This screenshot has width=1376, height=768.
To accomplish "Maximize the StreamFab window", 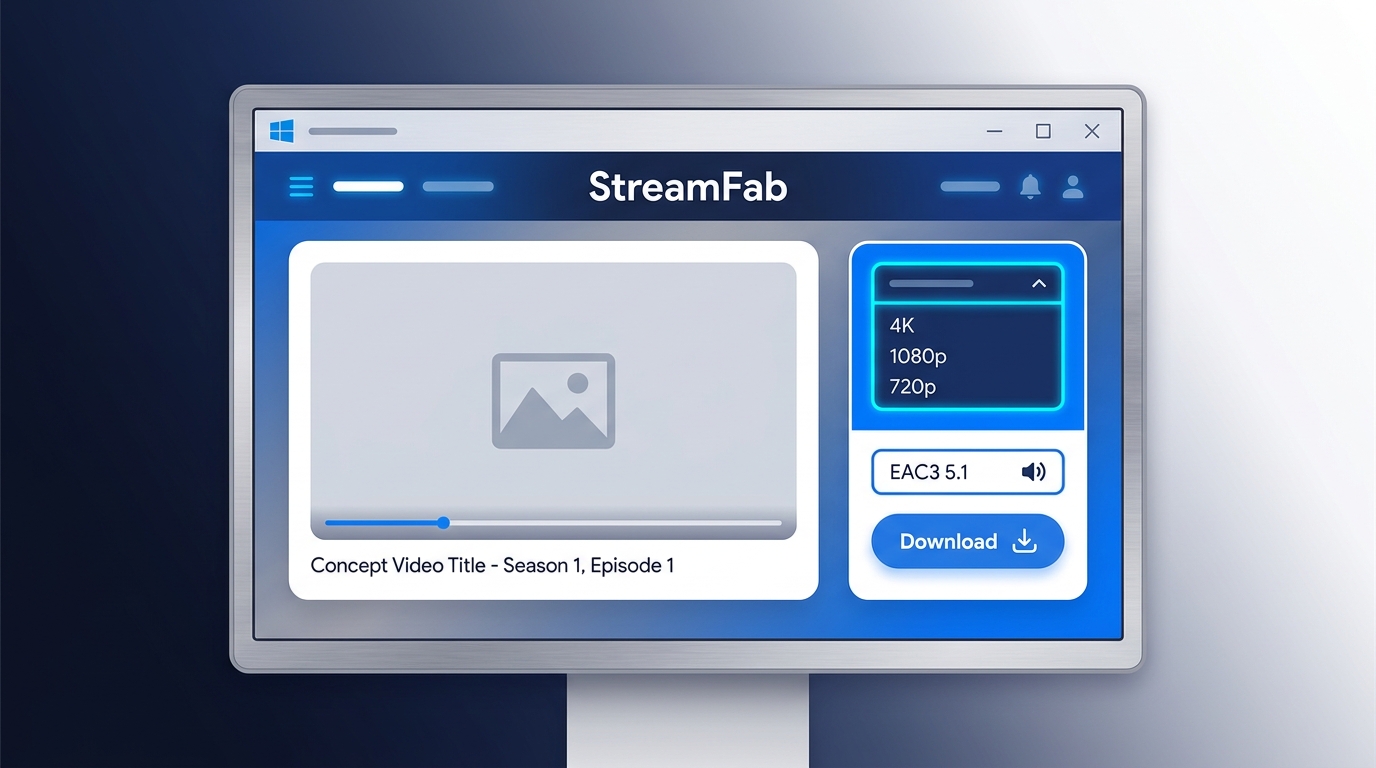I will tap(1043, 131).
